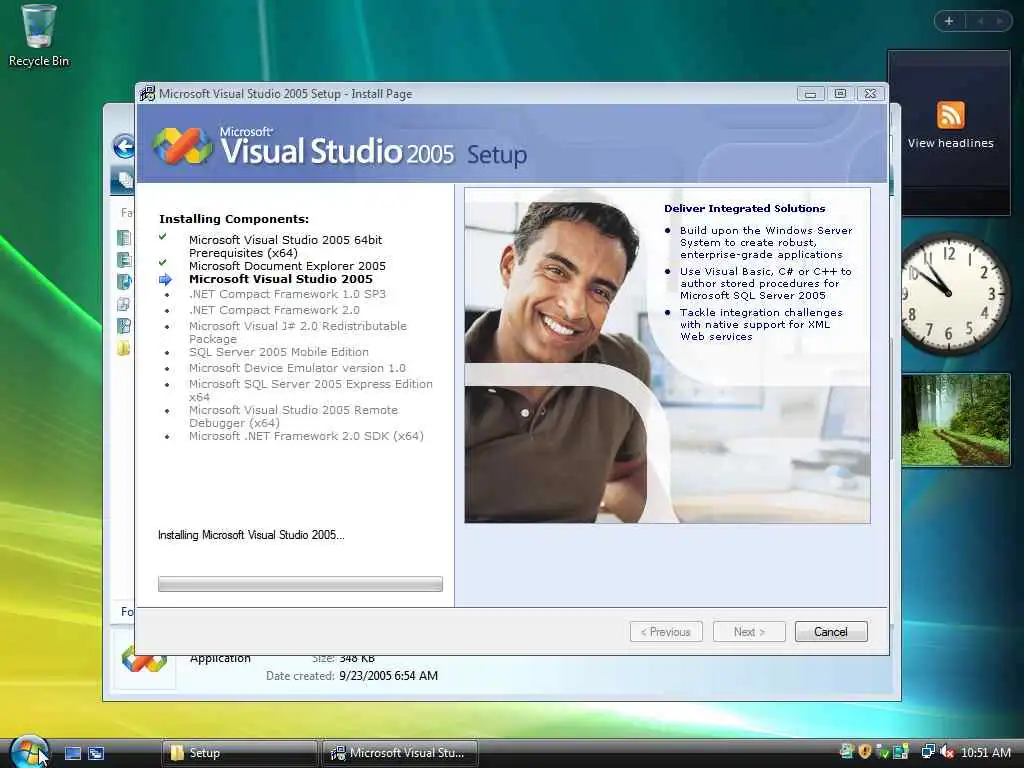The height and width of the screenshot is (768, 1024).
Task: Select '.NET Compact Framework 1.0 SP3' entry
Action: [x=287, y=294]
